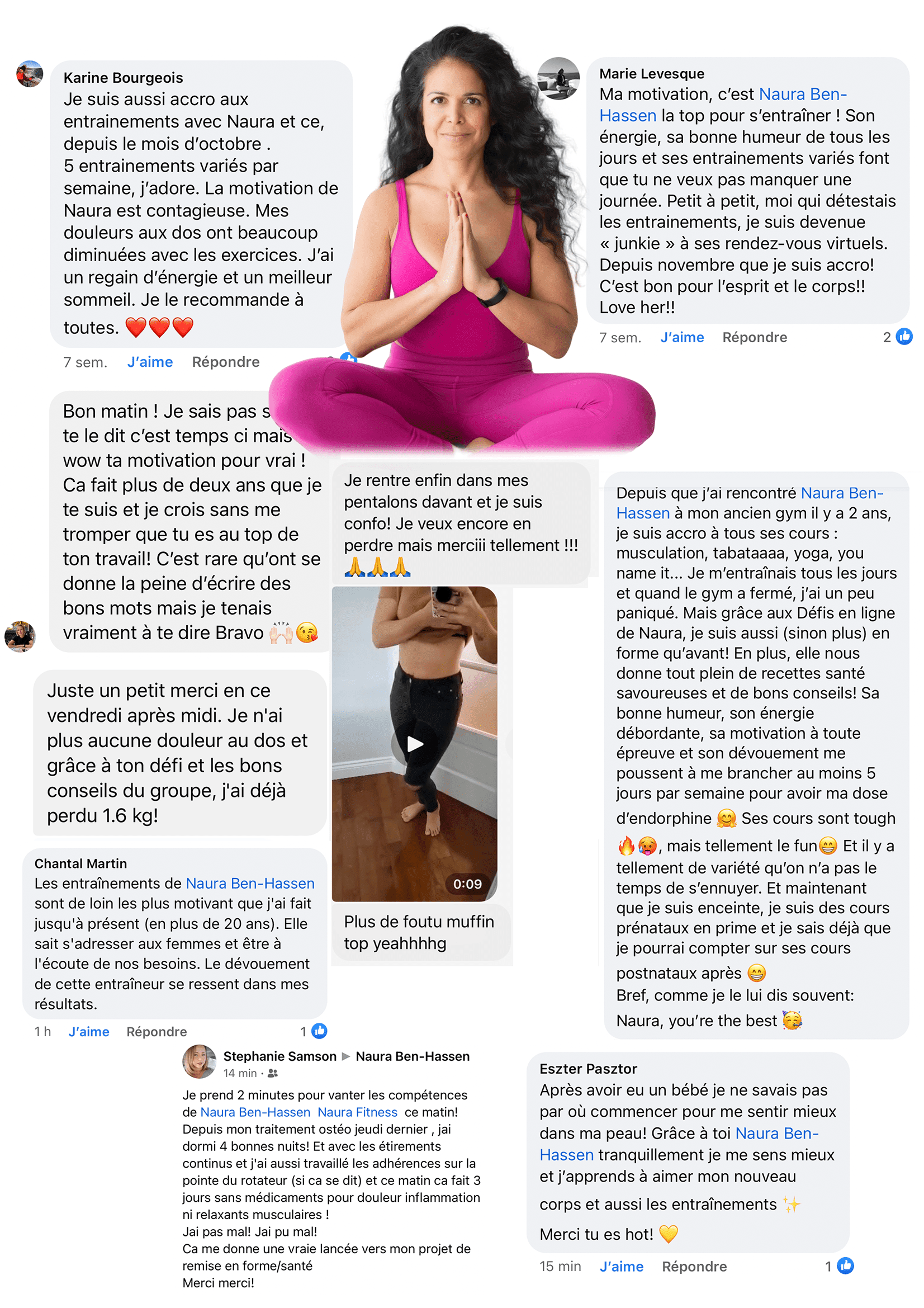Screen dimensions: 924x1308
Task: Open Naura Ben-Hassen link in Chantal Martin's comment
Action: tap(250, 884)
